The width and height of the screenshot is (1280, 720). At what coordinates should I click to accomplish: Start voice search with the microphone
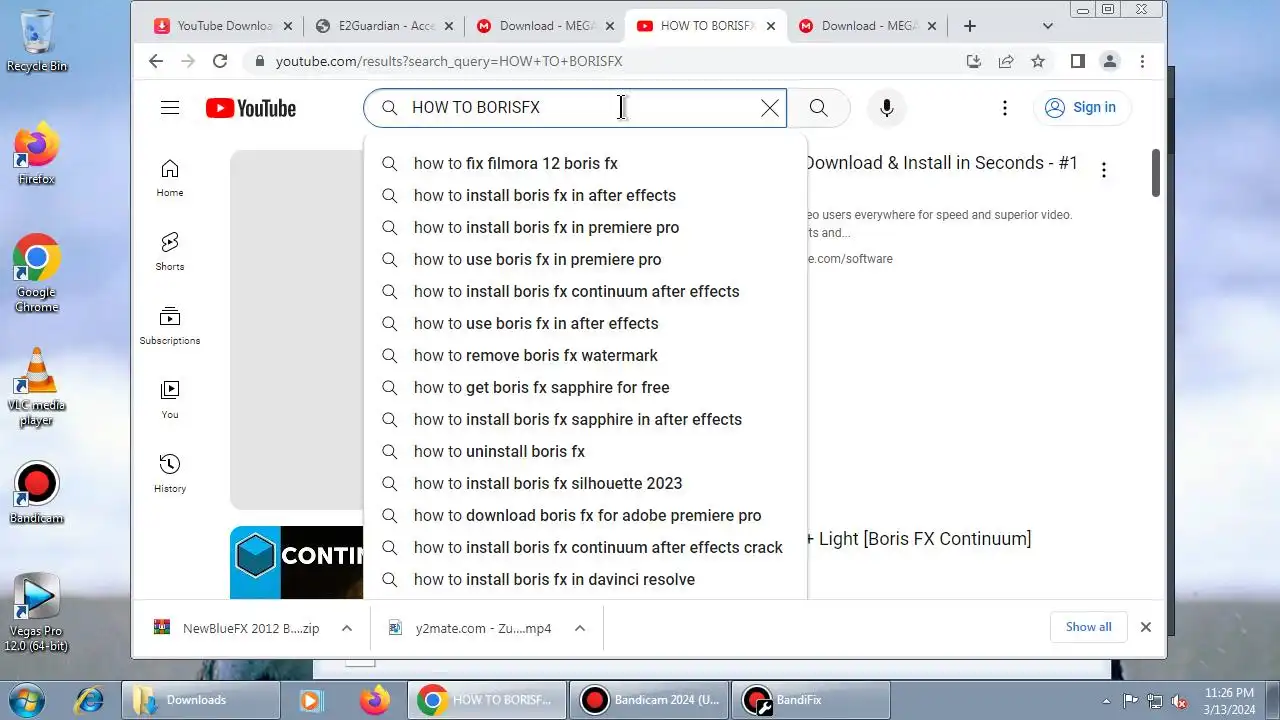886,108
